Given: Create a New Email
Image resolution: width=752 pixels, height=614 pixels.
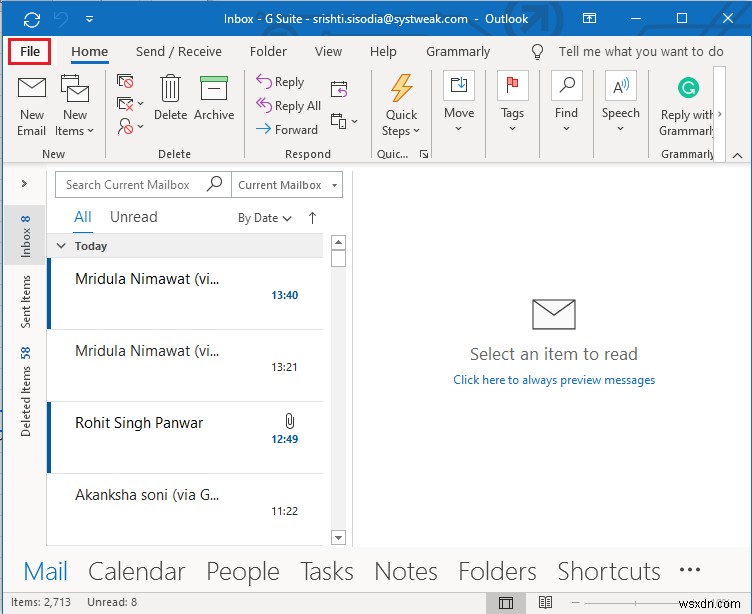Looking at the screenshot, I should [x=32, y=106].
